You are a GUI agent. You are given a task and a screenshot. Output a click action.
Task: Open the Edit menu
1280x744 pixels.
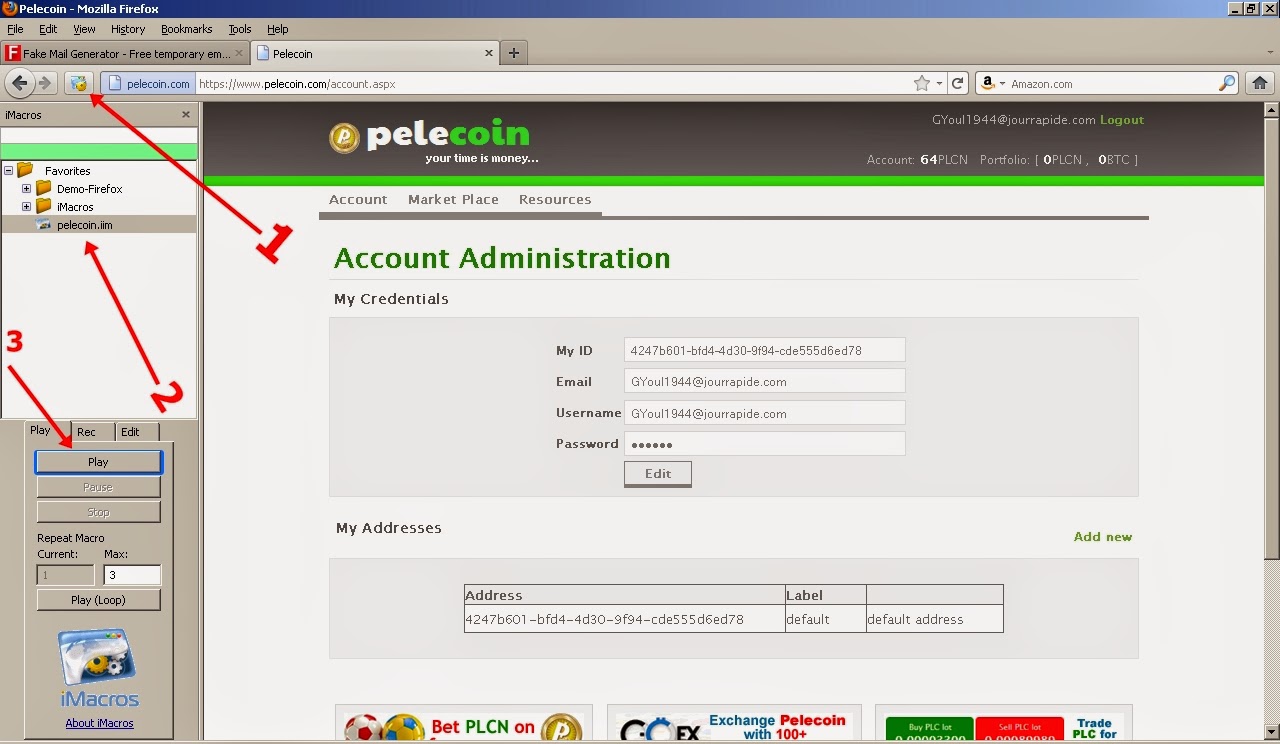pos(48,29)
